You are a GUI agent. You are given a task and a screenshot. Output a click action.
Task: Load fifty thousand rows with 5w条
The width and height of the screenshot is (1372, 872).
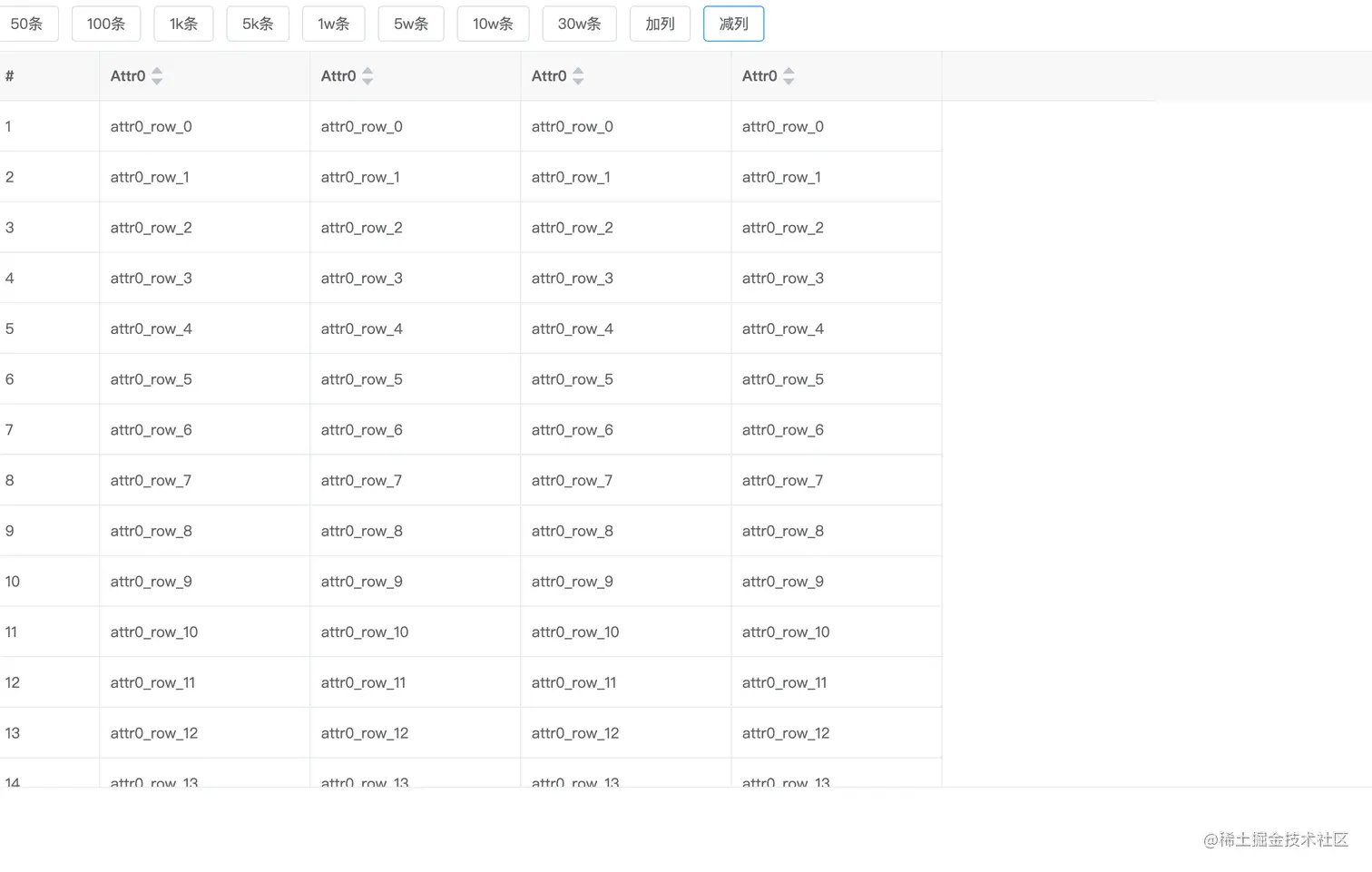(411, 24)
